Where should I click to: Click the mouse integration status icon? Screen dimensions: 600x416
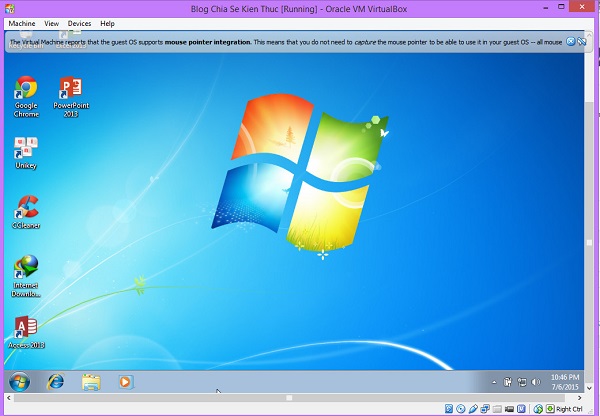(538, 409)
